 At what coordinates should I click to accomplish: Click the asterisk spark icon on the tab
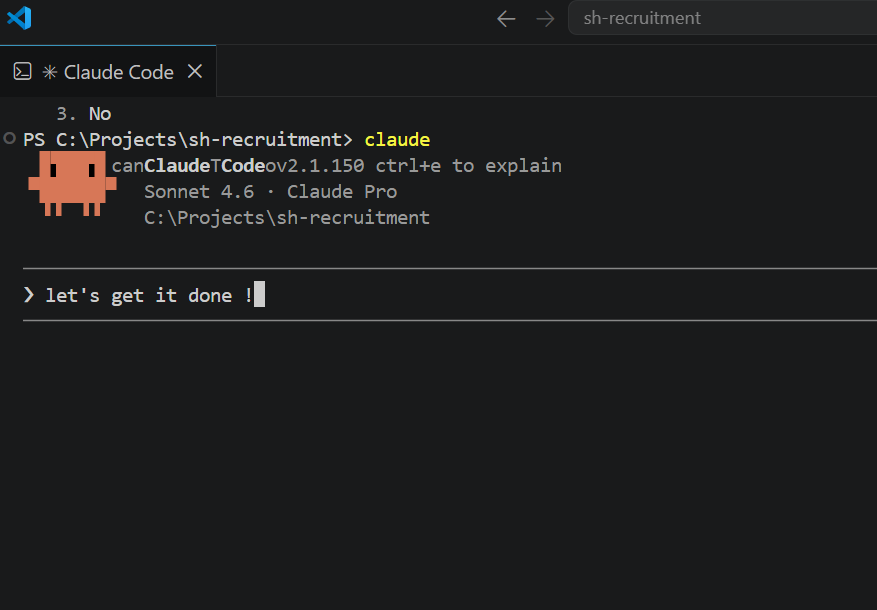50,72
